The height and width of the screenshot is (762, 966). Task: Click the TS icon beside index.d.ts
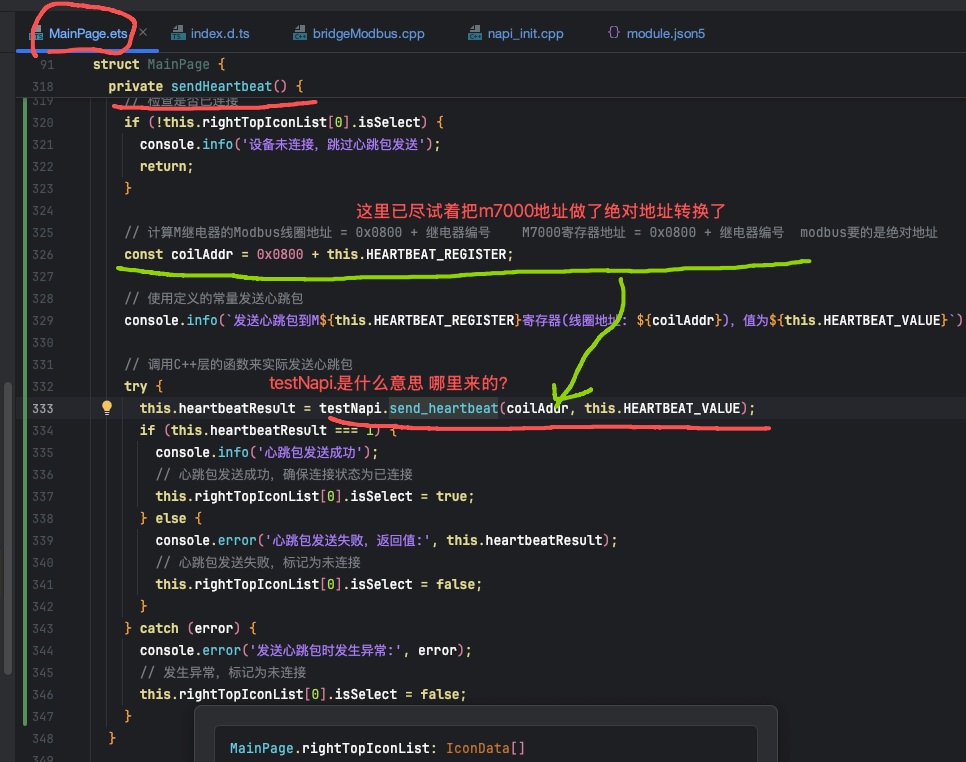click(x=177, y=32)
